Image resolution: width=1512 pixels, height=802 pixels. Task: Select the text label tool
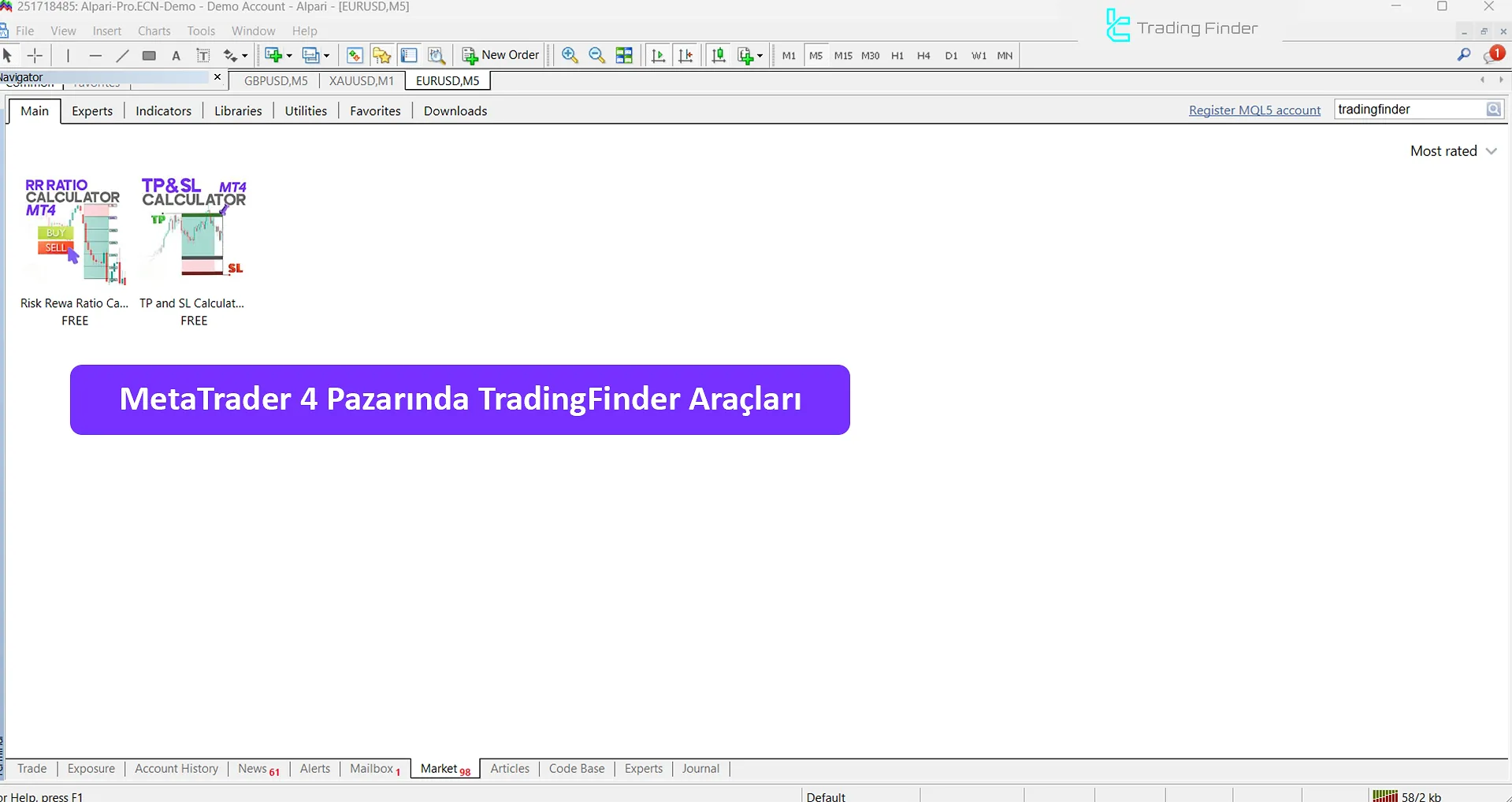click(x=203, y=55)
